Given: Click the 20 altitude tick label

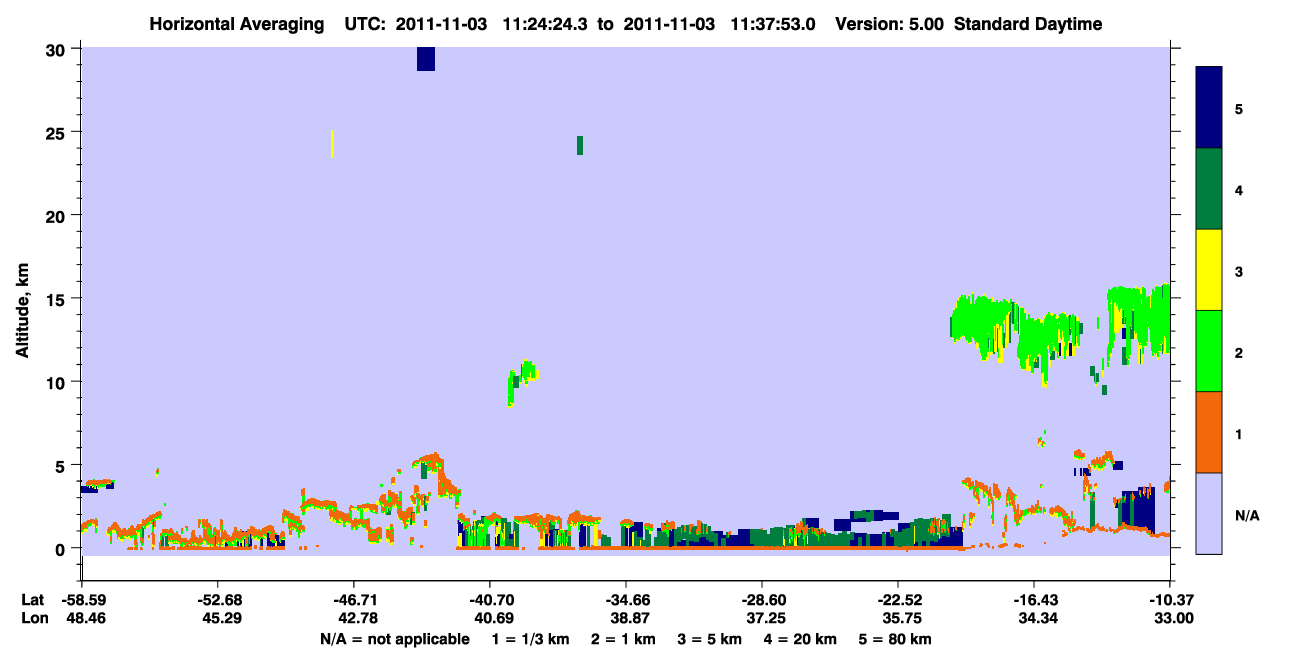Looking at the screenshot, I should [x=58, y=215].
